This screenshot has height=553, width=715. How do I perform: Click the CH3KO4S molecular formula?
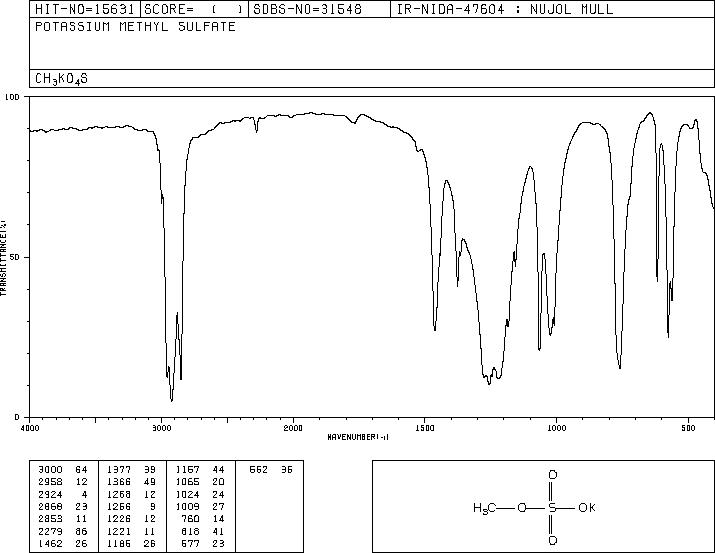coord(61,79)
